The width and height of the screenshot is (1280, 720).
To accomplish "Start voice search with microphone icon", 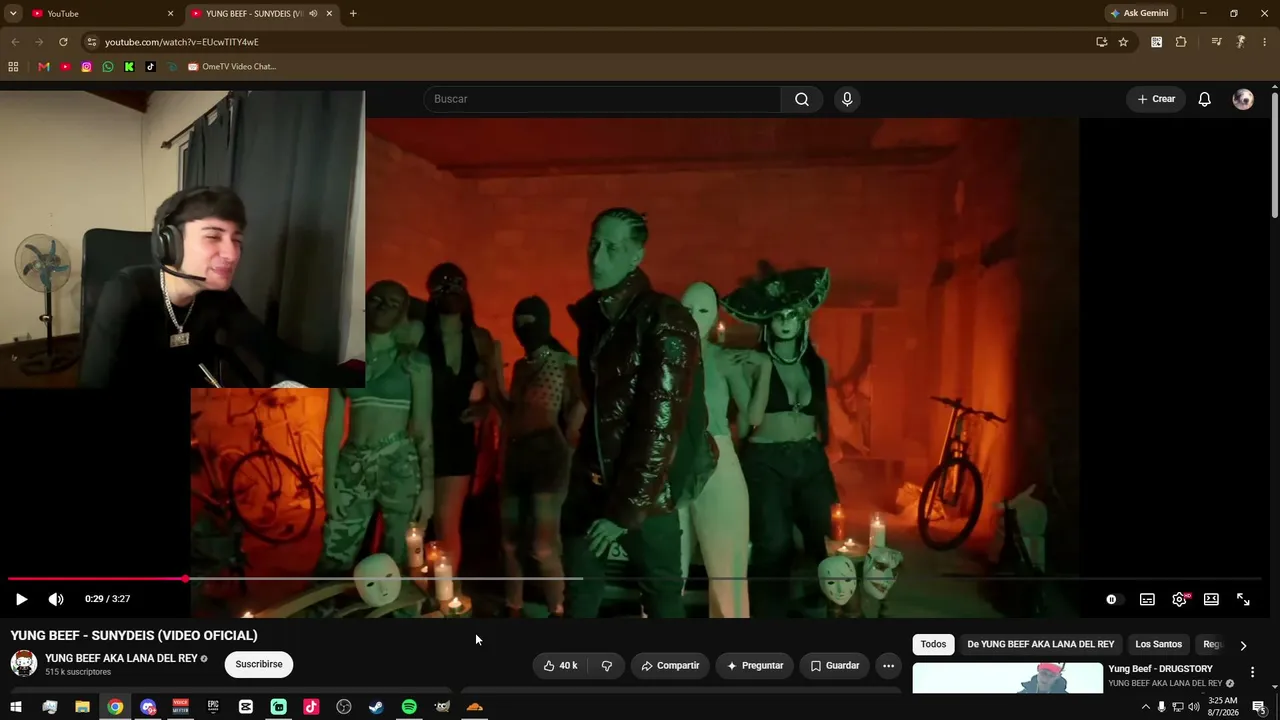I will (847, 99).
